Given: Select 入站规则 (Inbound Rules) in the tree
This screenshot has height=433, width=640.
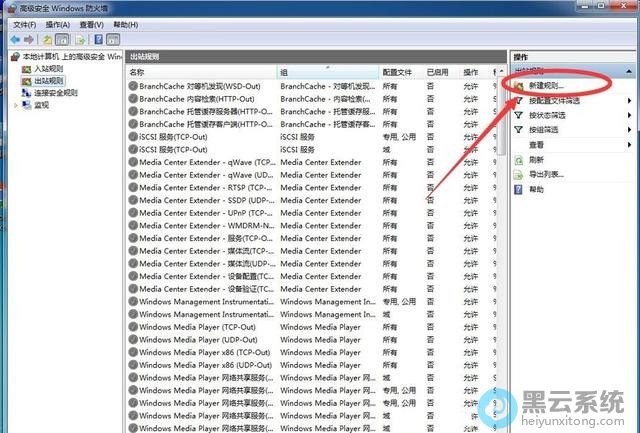Looking at the screenshot, I should pyautogui.click(x=50, y=69).
